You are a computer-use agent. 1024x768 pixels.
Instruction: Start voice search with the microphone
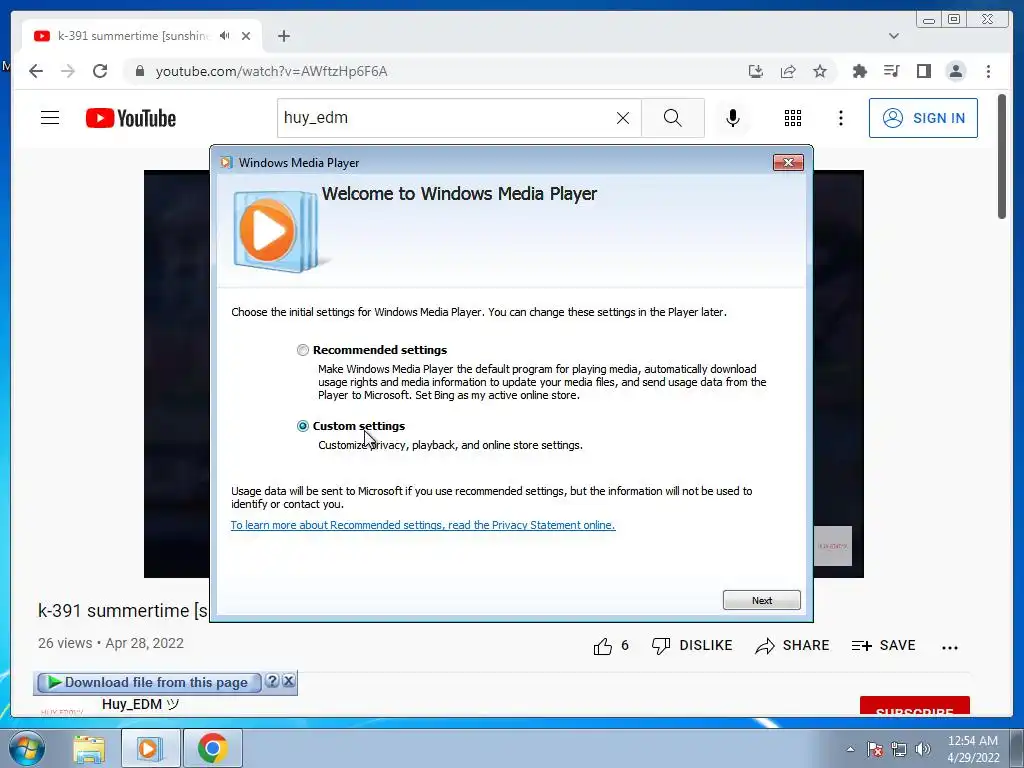click(x=733, y=118)
